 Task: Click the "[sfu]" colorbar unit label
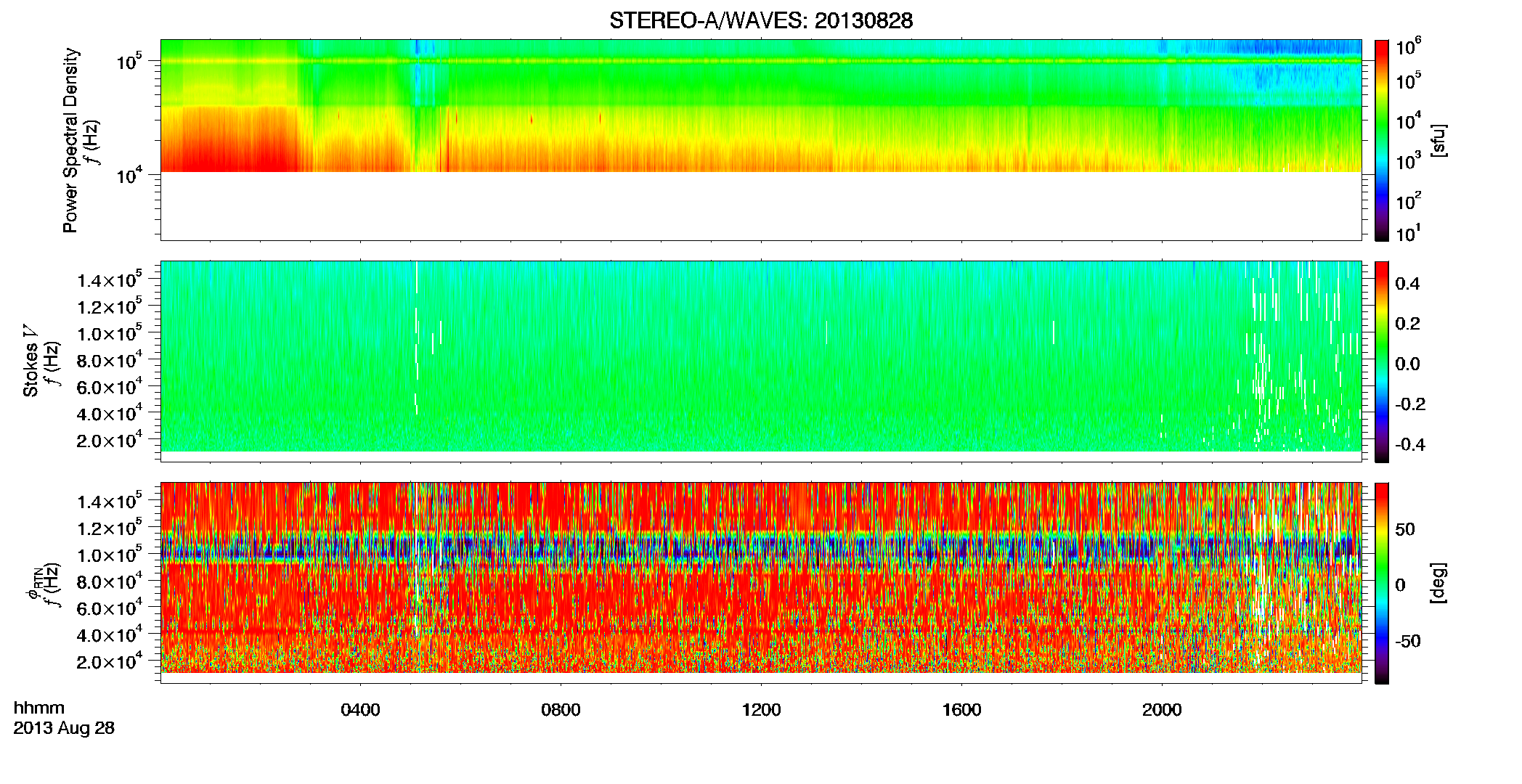pos(1438,140)
